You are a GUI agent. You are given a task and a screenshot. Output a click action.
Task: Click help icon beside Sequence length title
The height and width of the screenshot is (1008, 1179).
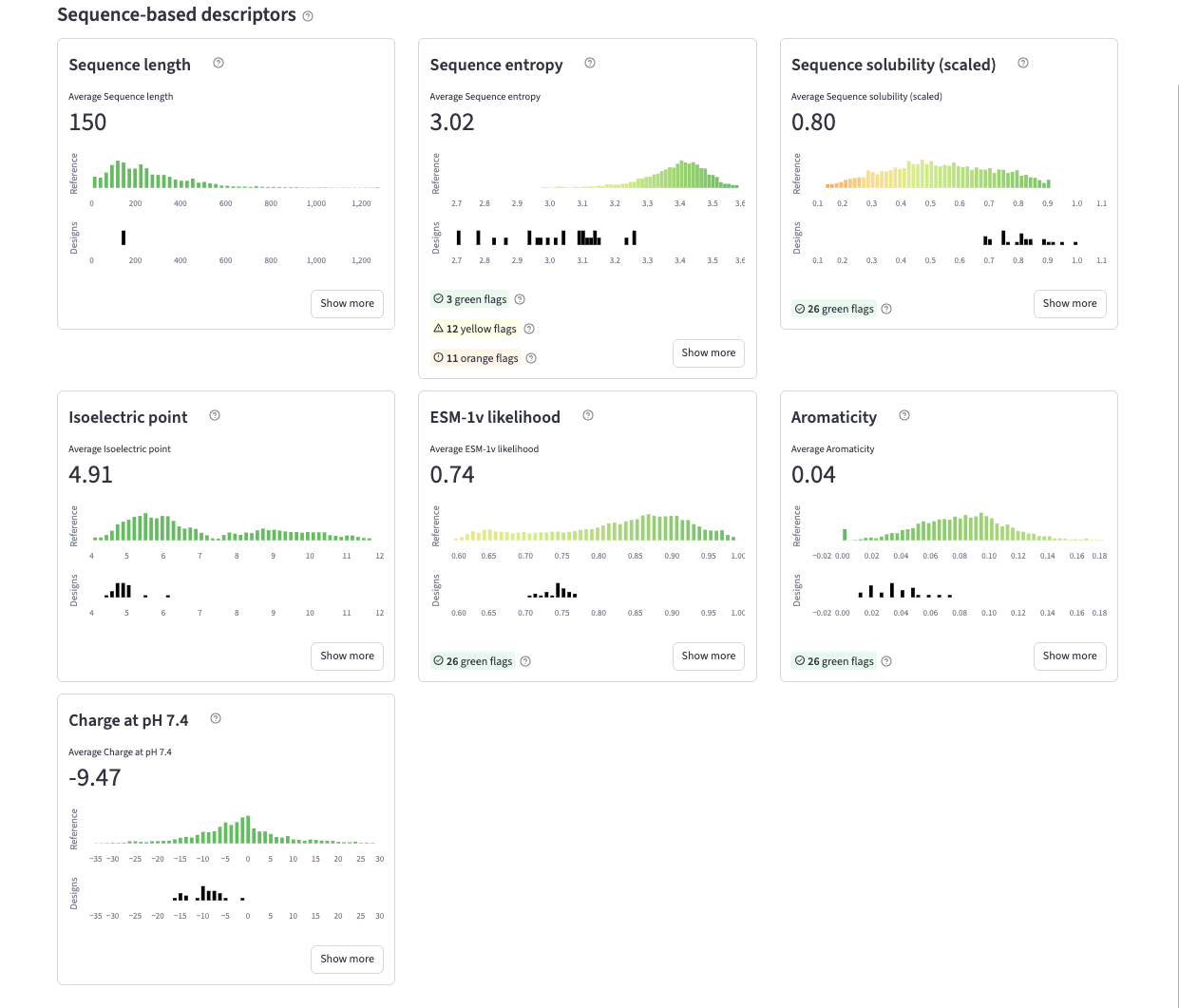[219, 63]
